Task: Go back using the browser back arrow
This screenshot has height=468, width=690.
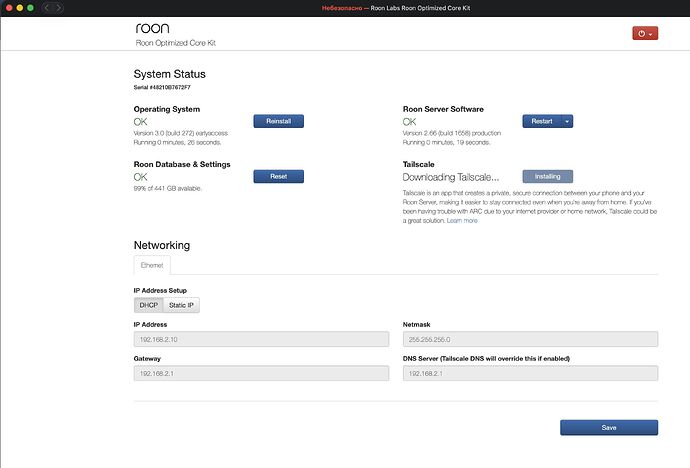Action: 47,8
